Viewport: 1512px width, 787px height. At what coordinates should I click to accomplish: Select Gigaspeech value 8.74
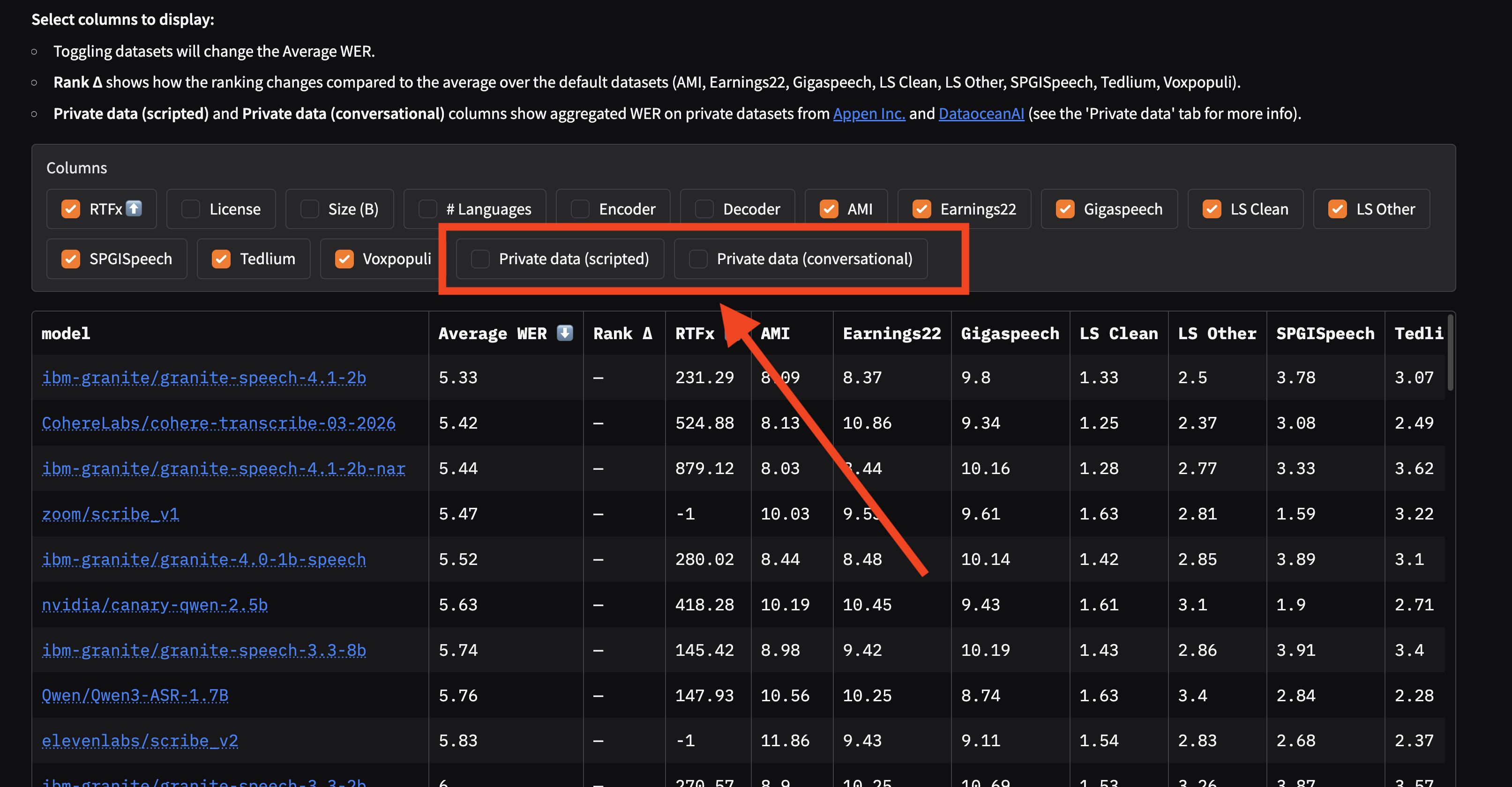[x=980, y=696]
